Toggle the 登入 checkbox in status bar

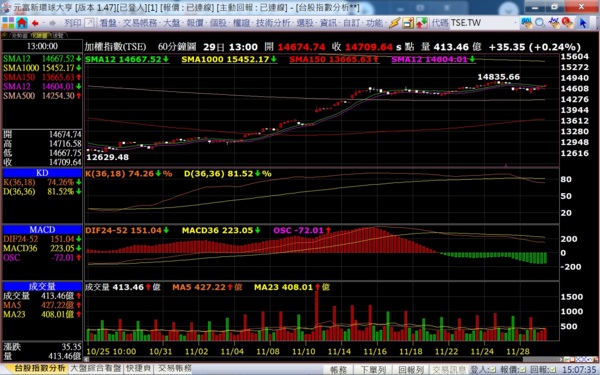[493, 370]
